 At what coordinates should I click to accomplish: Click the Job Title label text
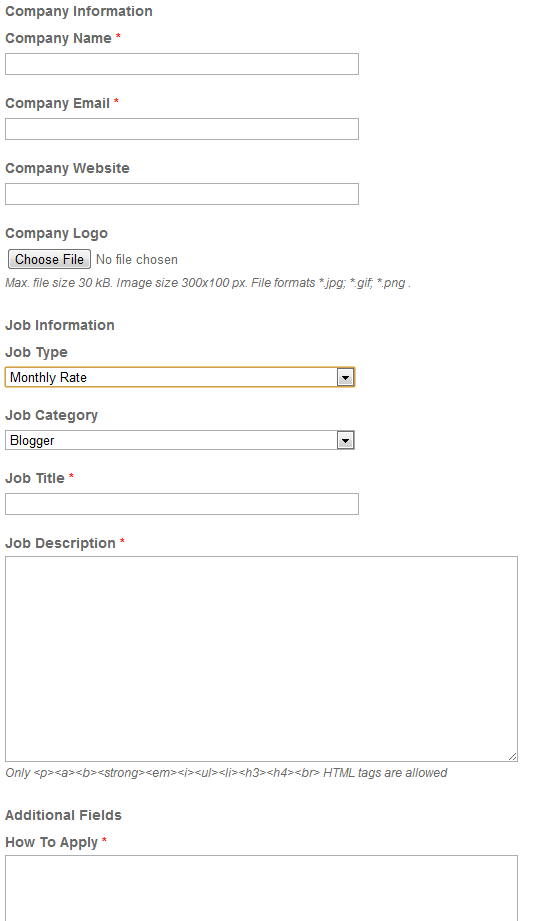[x=35, y=478]
